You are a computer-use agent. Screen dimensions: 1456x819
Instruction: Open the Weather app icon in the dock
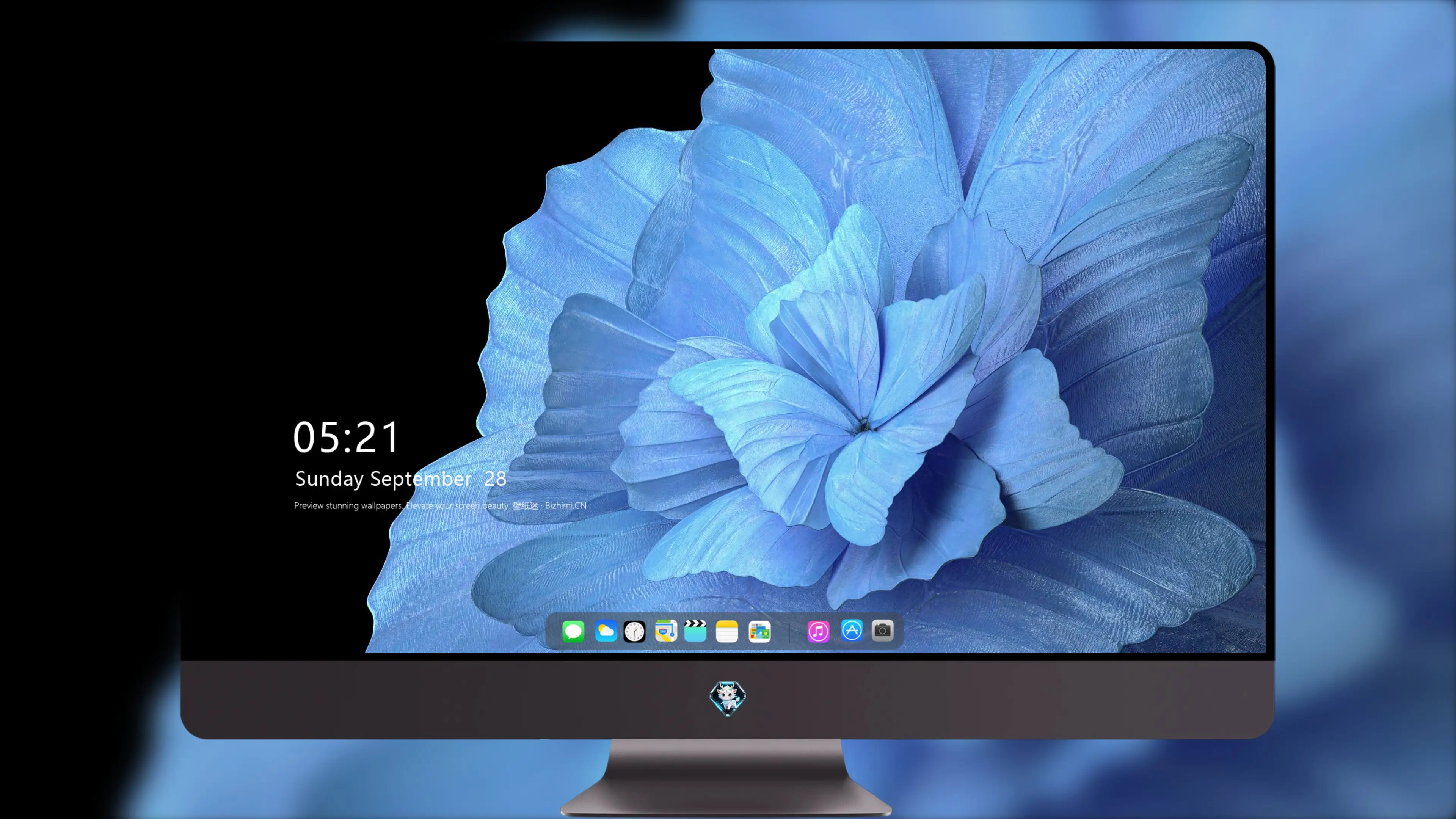coord(606,631)
